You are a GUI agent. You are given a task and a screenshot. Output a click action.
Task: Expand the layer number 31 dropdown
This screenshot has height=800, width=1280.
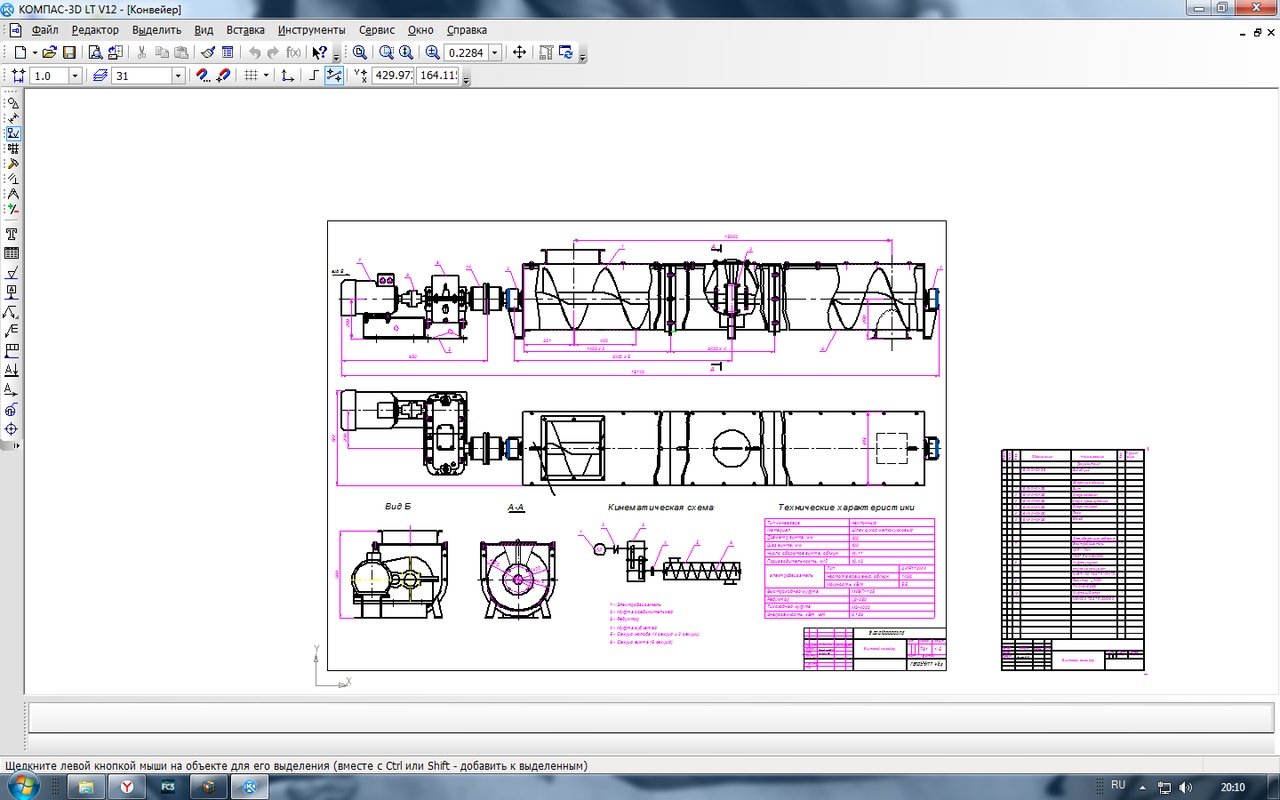point(179,76)
